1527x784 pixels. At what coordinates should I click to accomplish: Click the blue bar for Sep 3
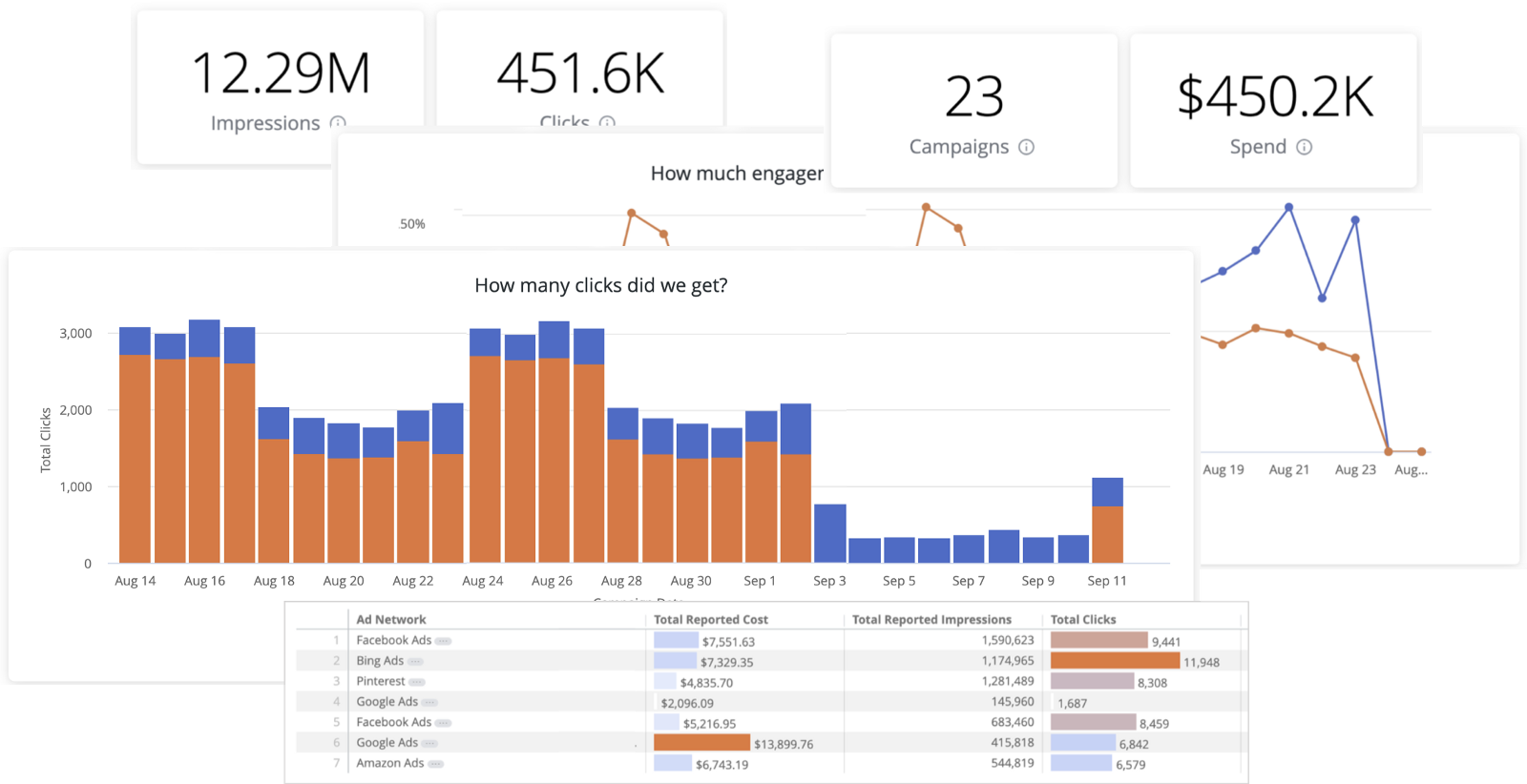tap(829, 533)
